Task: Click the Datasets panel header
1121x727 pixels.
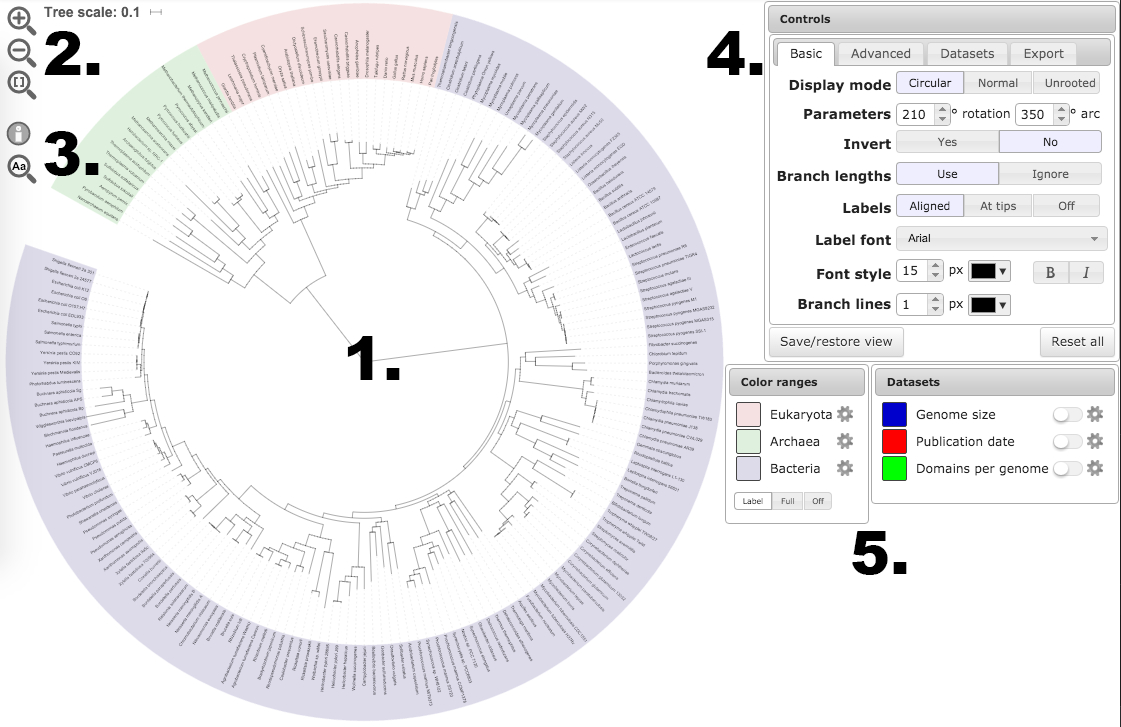Action: (x=995, y=382)
